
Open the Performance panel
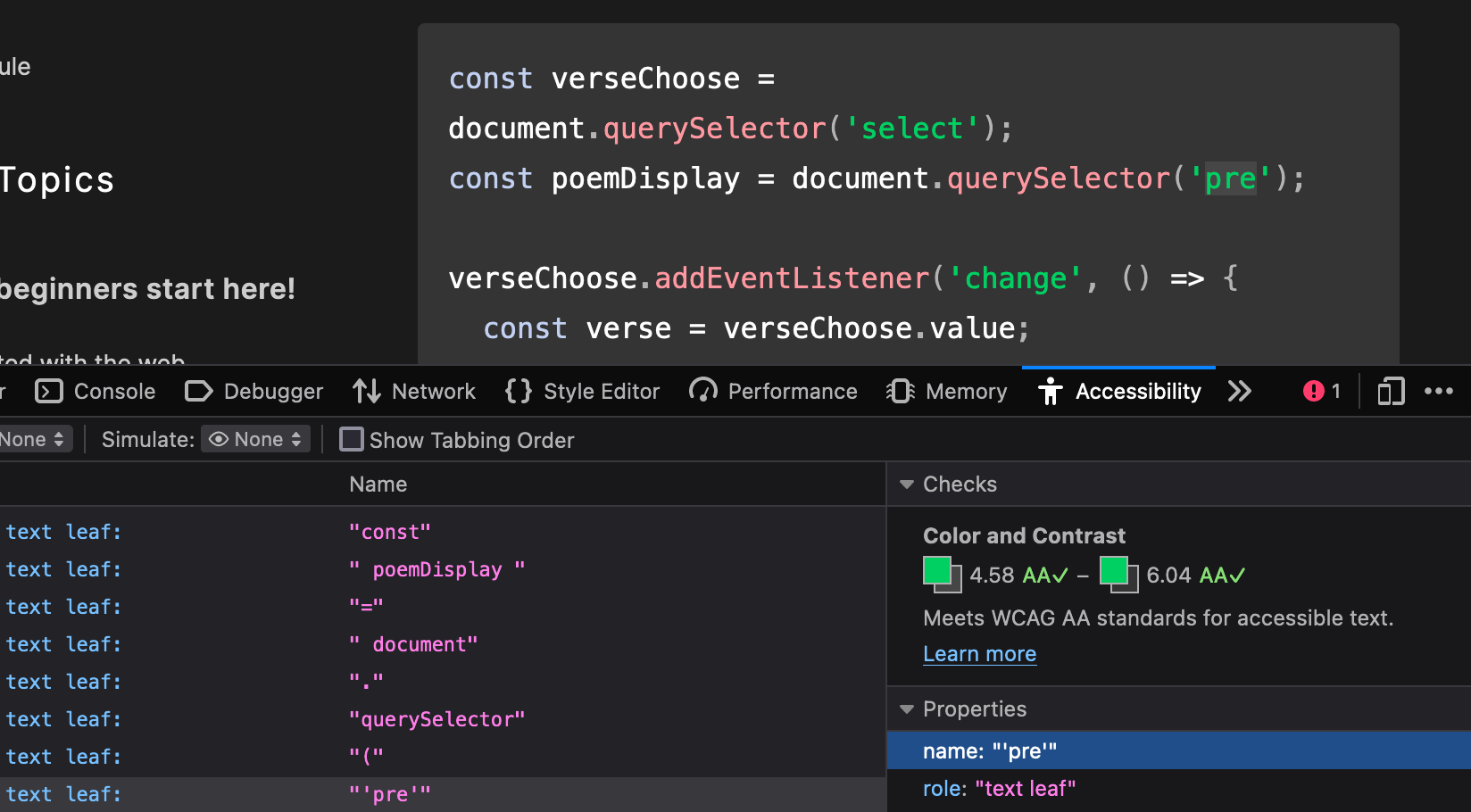pos(773,391)
